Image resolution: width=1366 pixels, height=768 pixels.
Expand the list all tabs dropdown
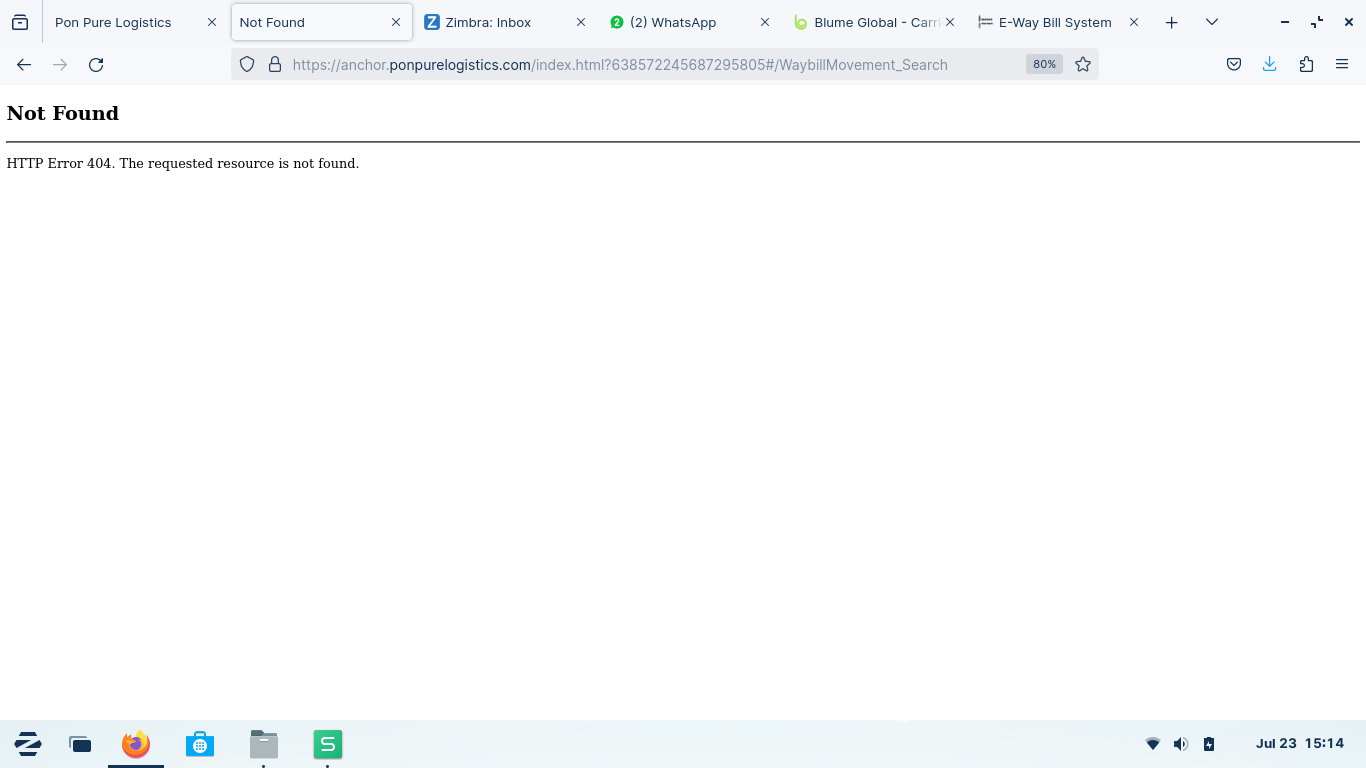click(1211, 22)
